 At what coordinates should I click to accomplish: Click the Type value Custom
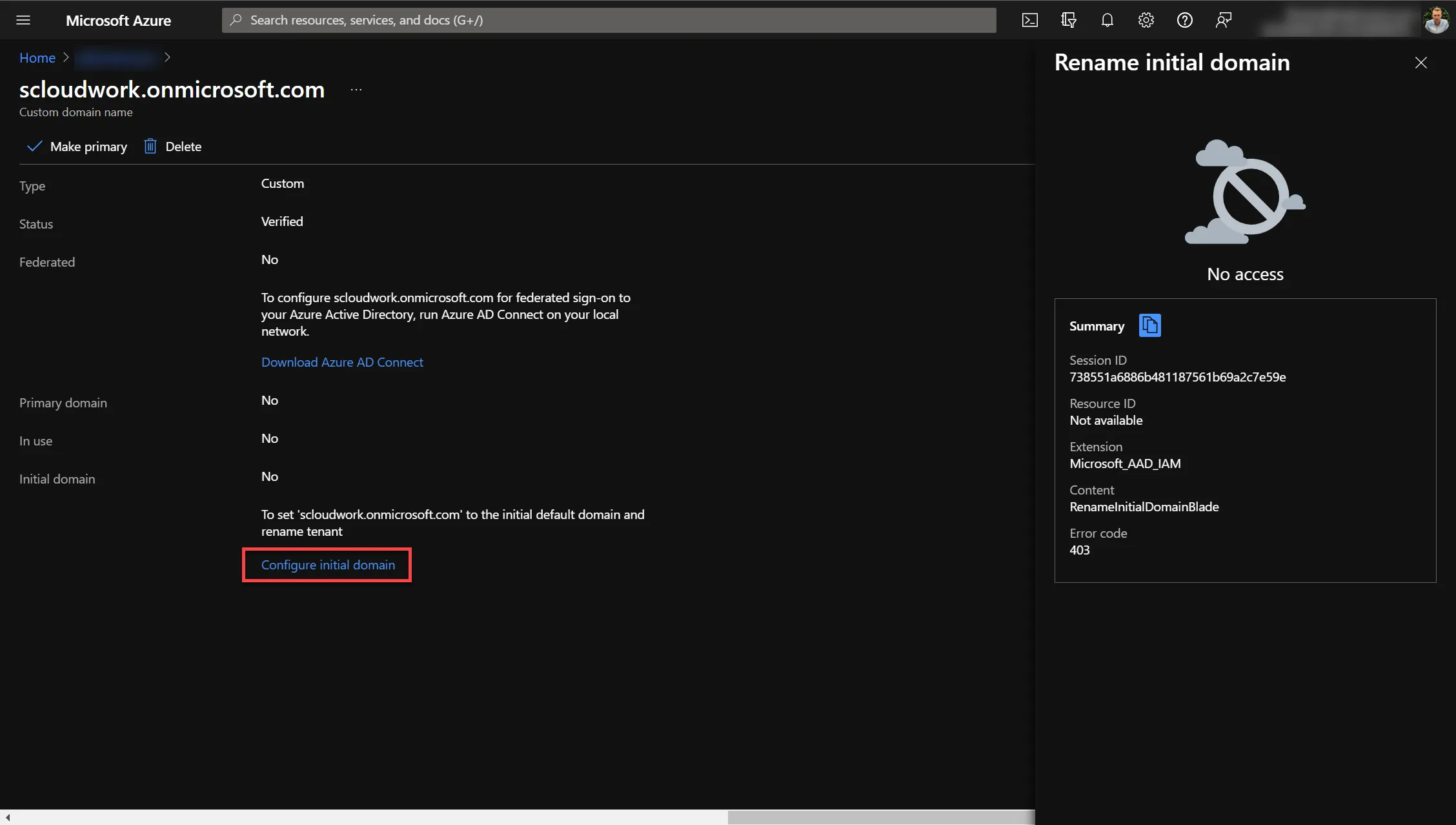pyautogui.click(x=283, y=183)
